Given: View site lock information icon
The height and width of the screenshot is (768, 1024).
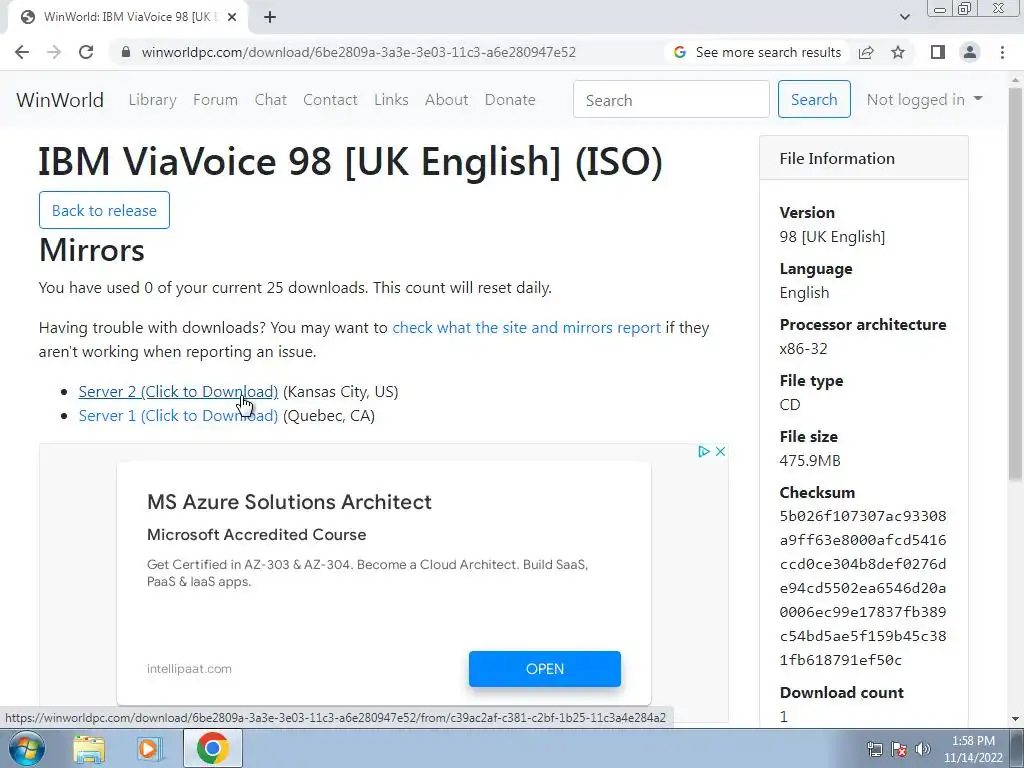Looking at the screenshot, I should (126, 52).
